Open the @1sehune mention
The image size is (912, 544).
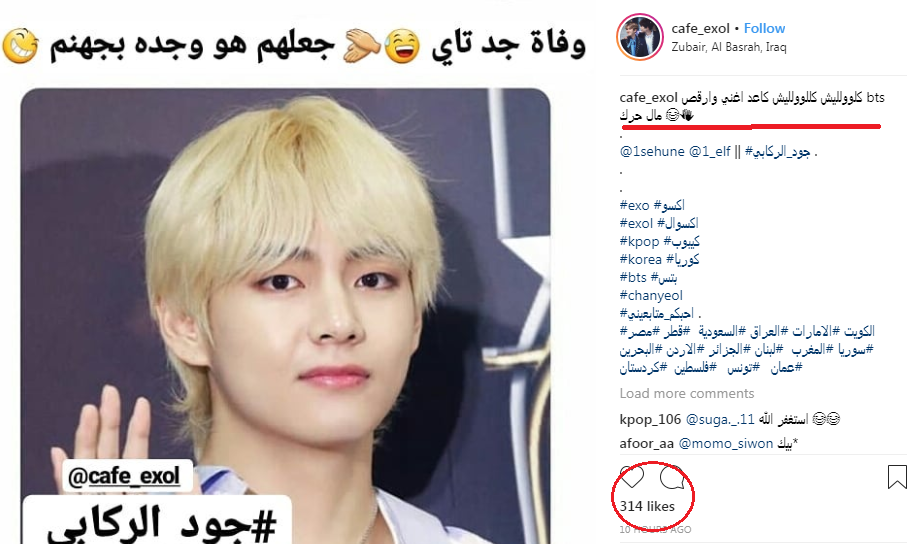[652, 152]
